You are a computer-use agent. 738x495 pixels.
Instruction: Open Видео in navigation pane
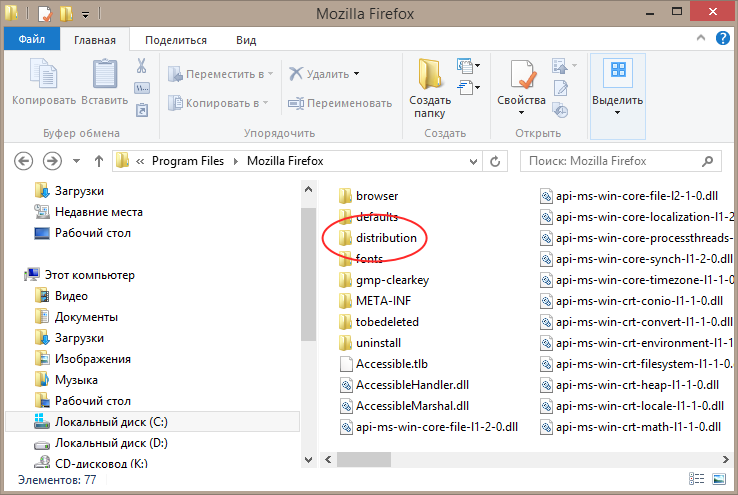[x=61, y=296]
